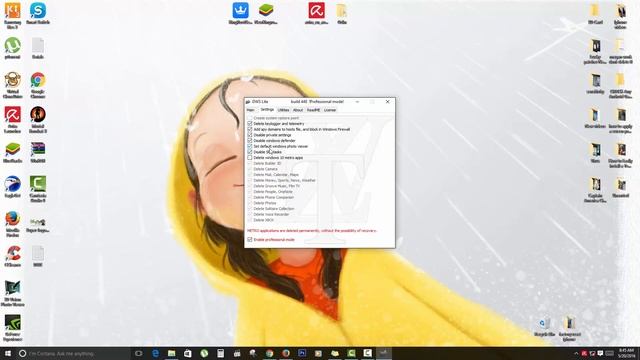This screenshot has height=360, width=640.
Task: Open Calculator from the taskbar
Action: point(220,353)
